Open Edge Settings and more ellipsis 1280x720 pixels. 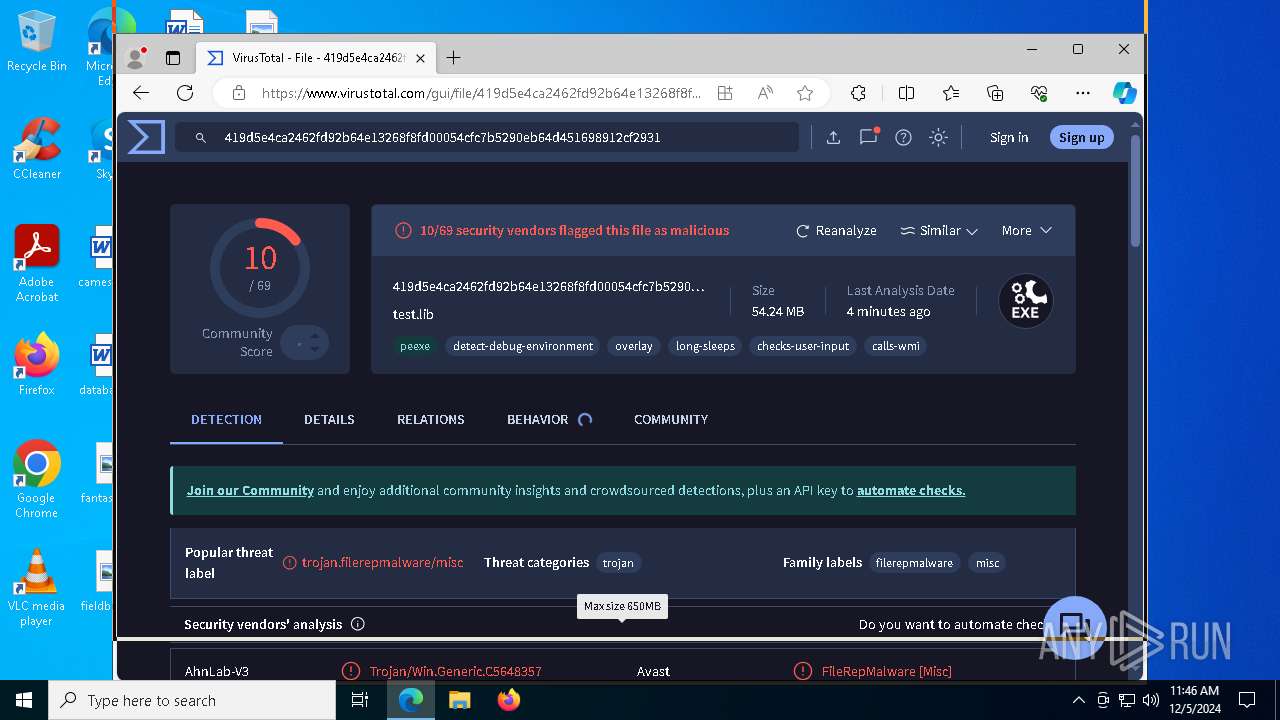[1083, 93]
